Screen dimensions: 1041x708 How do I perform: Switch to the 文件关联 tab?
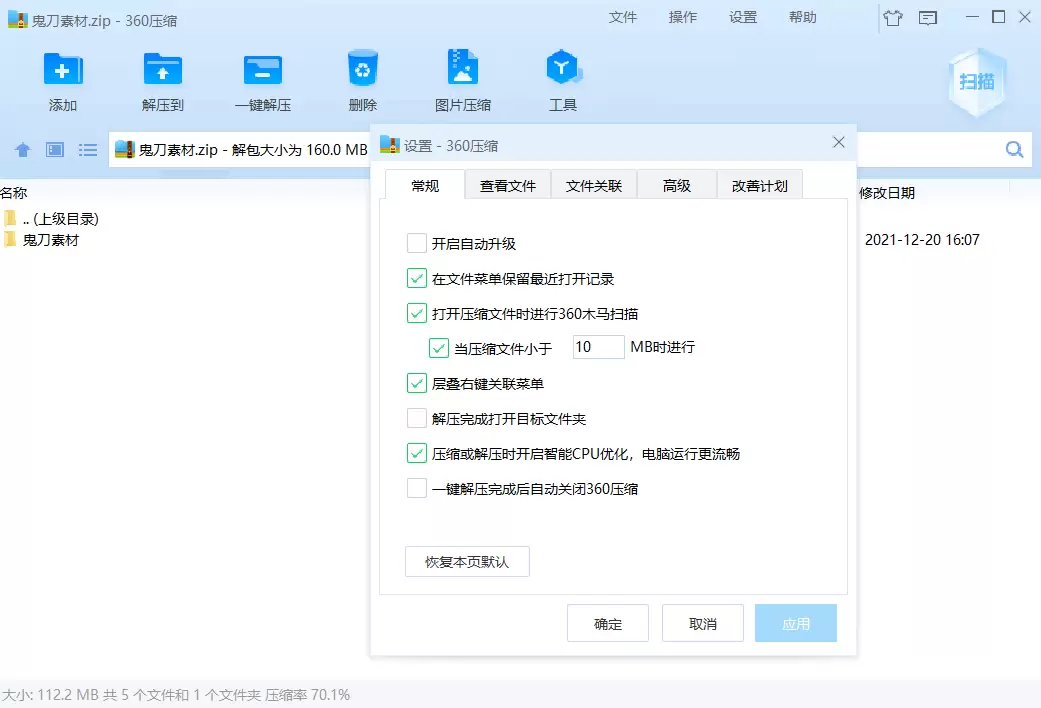tap(594, 186)
